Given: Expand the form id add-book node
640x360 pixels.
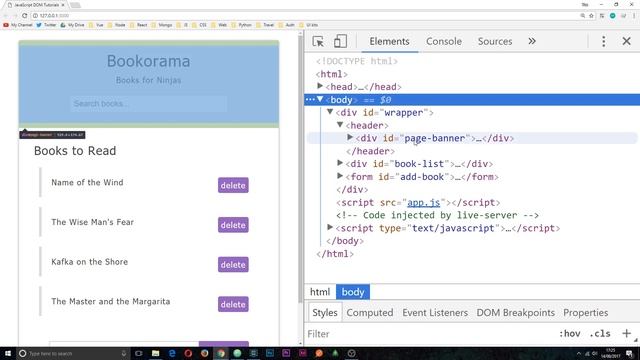Looking at the screenshot, I should [x=340, y=176].
